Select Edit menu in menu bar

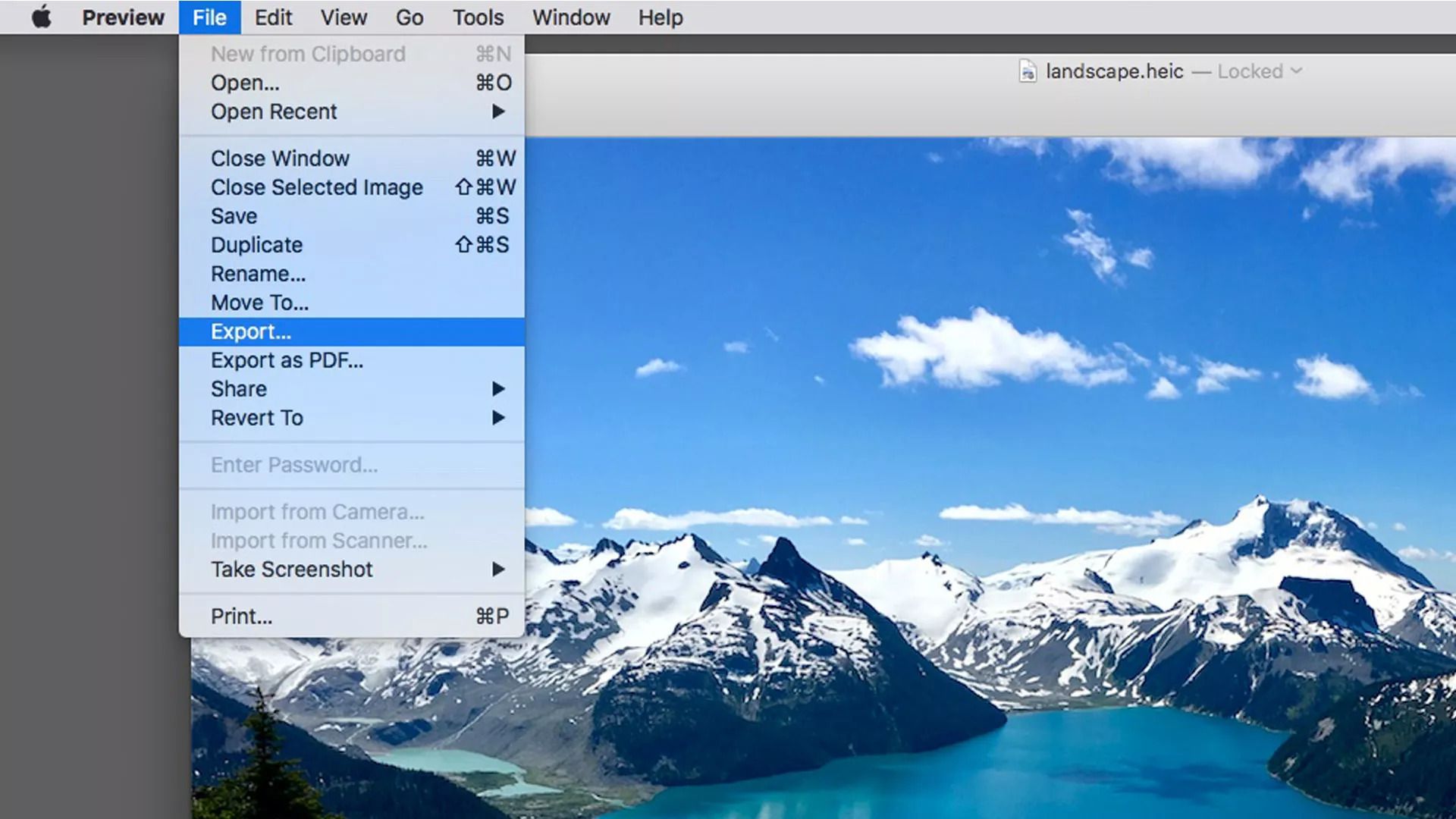click(x=272, y=17)
